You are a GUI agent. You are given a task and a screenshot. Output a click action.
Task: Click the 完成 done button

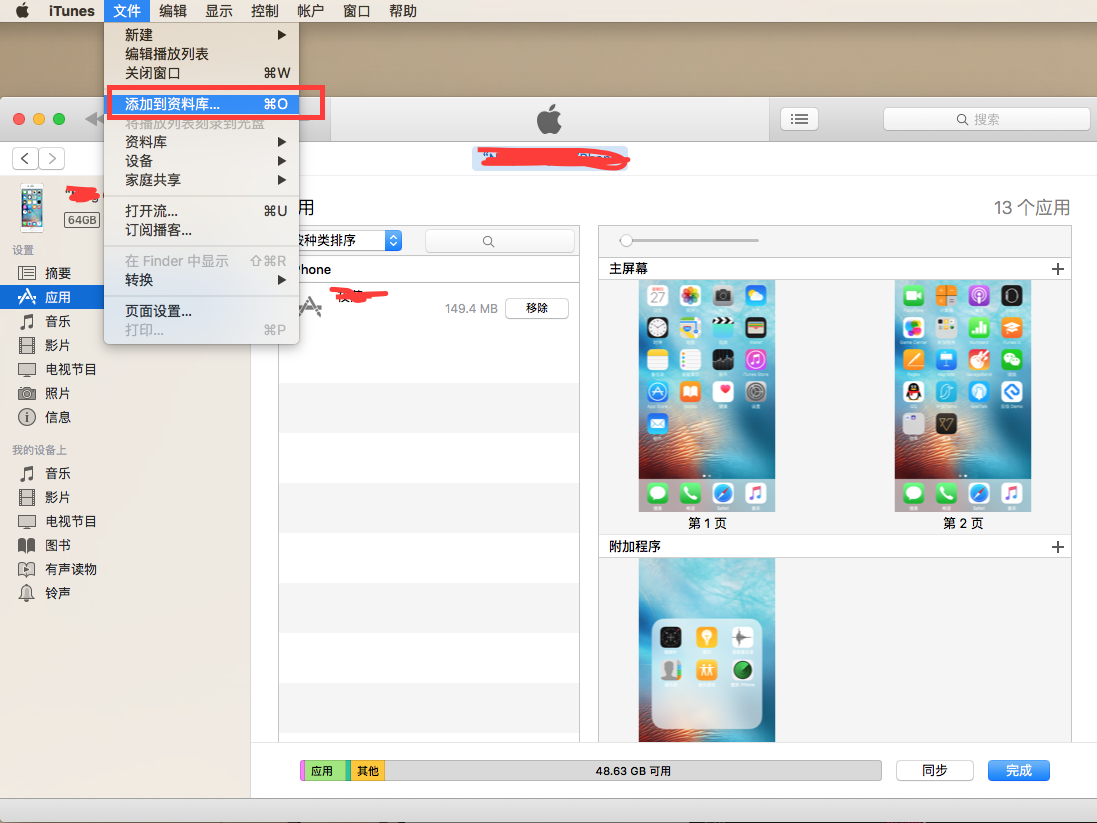tap(1019, 771)
